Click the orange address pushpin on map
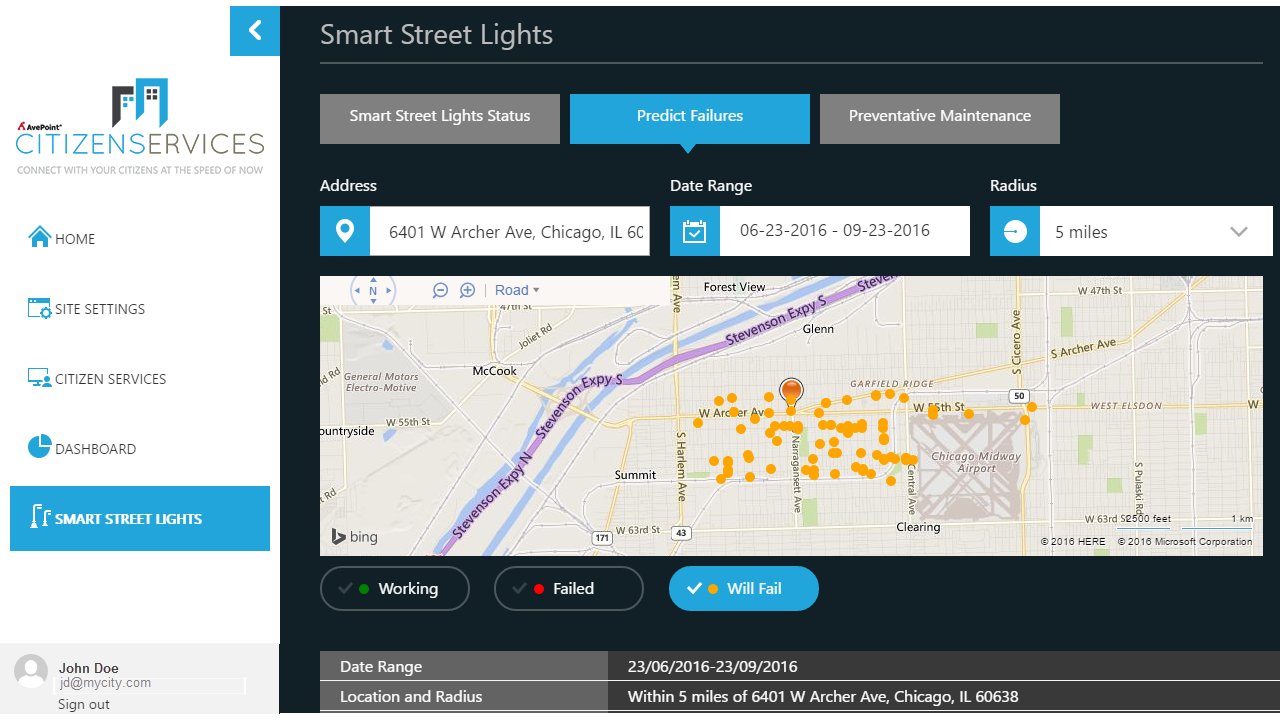 (791, 391)
